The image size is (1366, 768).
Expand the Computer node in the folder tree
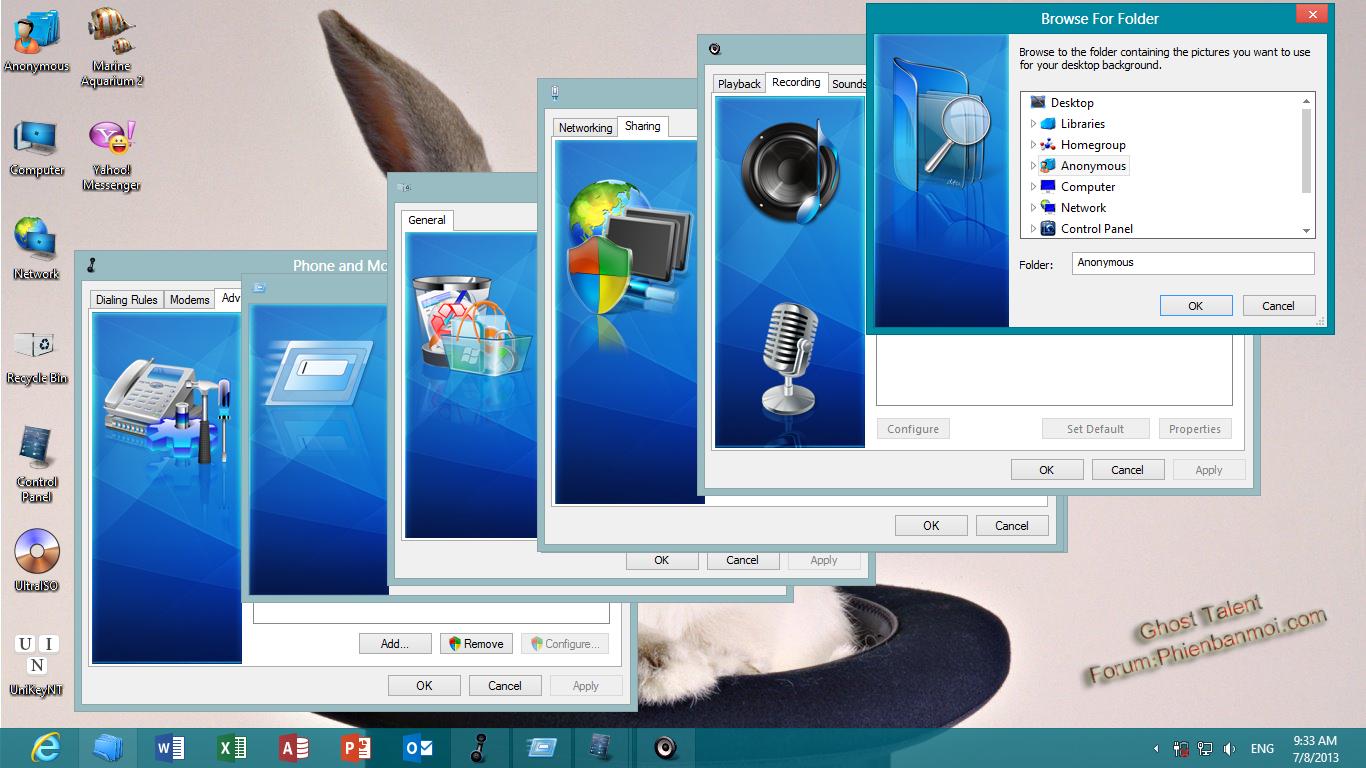click(x=1033, y=187)
